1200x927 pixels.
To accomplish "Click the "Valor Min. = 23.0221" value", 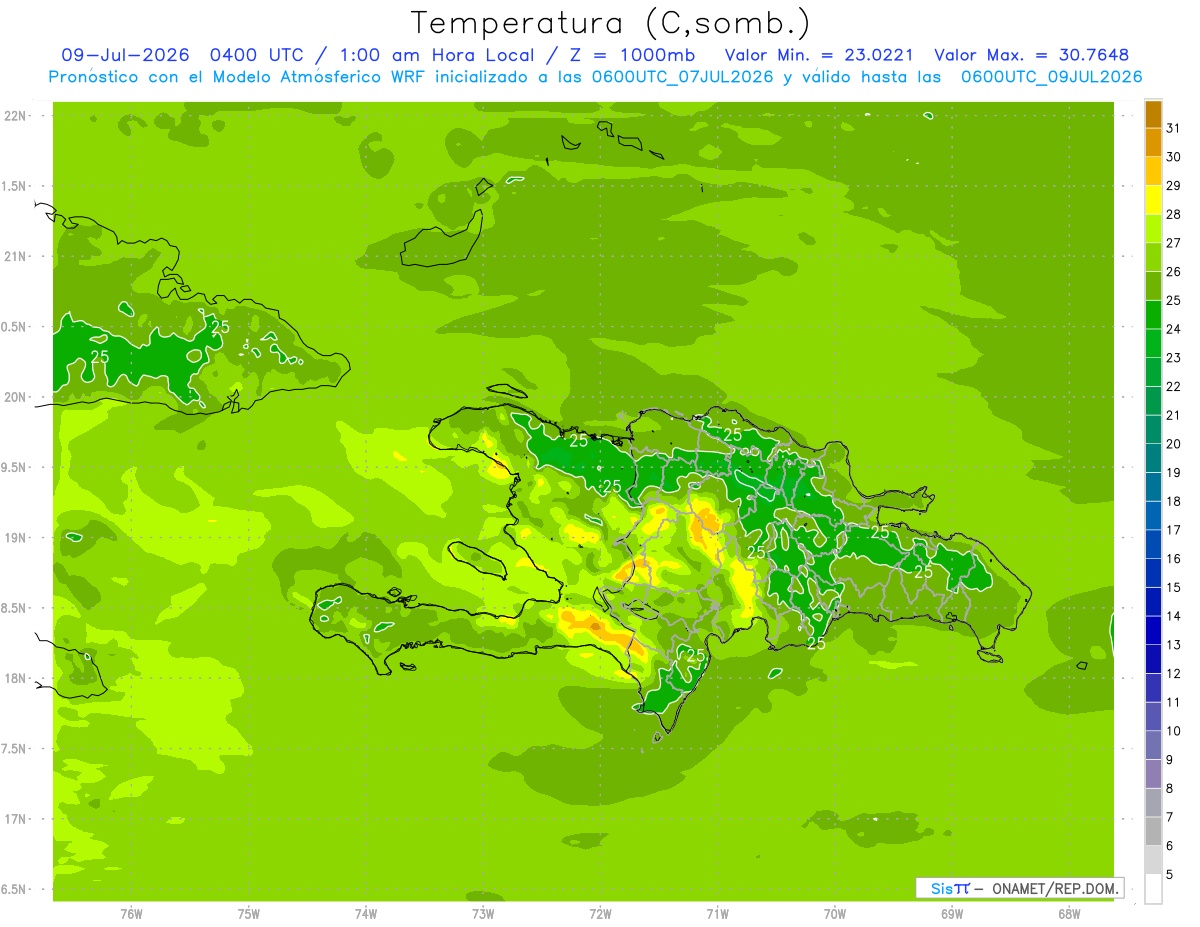I will click(x=819, y=55).
